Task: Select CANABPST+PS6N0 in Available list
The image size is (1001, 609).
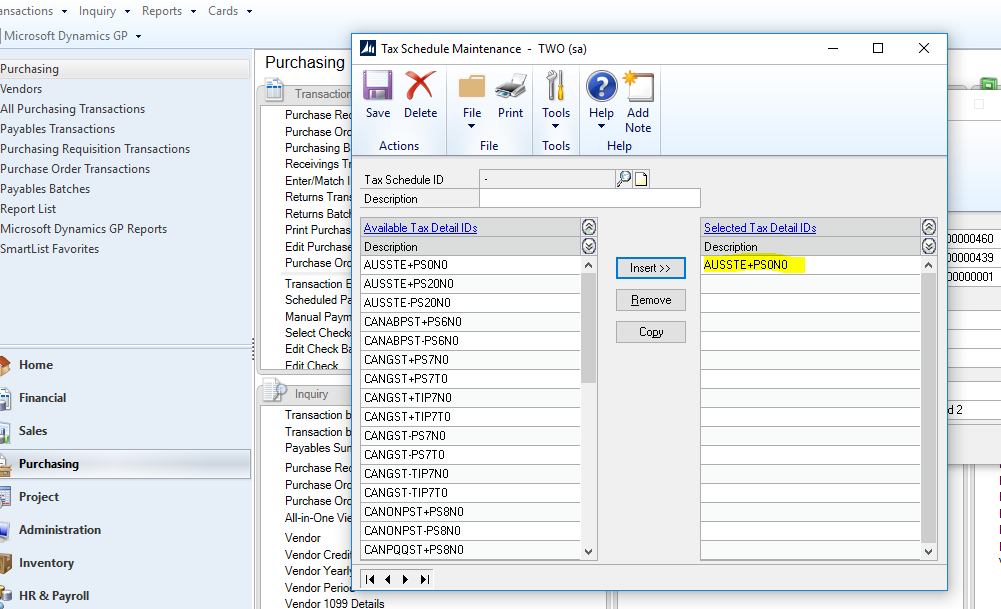Action: (x=470, y=322)
